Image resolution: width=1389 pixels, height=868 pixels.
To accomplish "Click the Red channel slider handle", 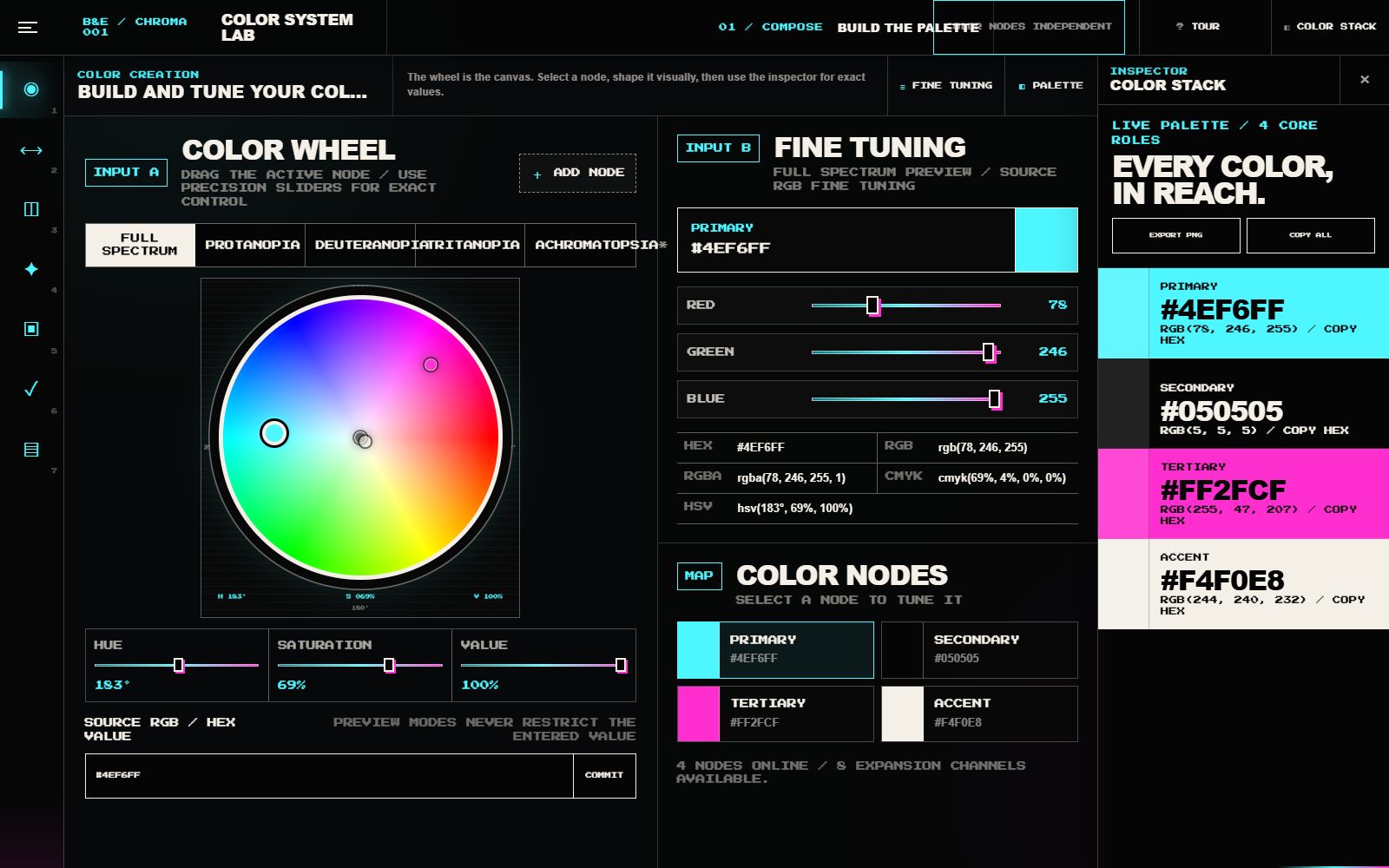I will pos(872,306).
